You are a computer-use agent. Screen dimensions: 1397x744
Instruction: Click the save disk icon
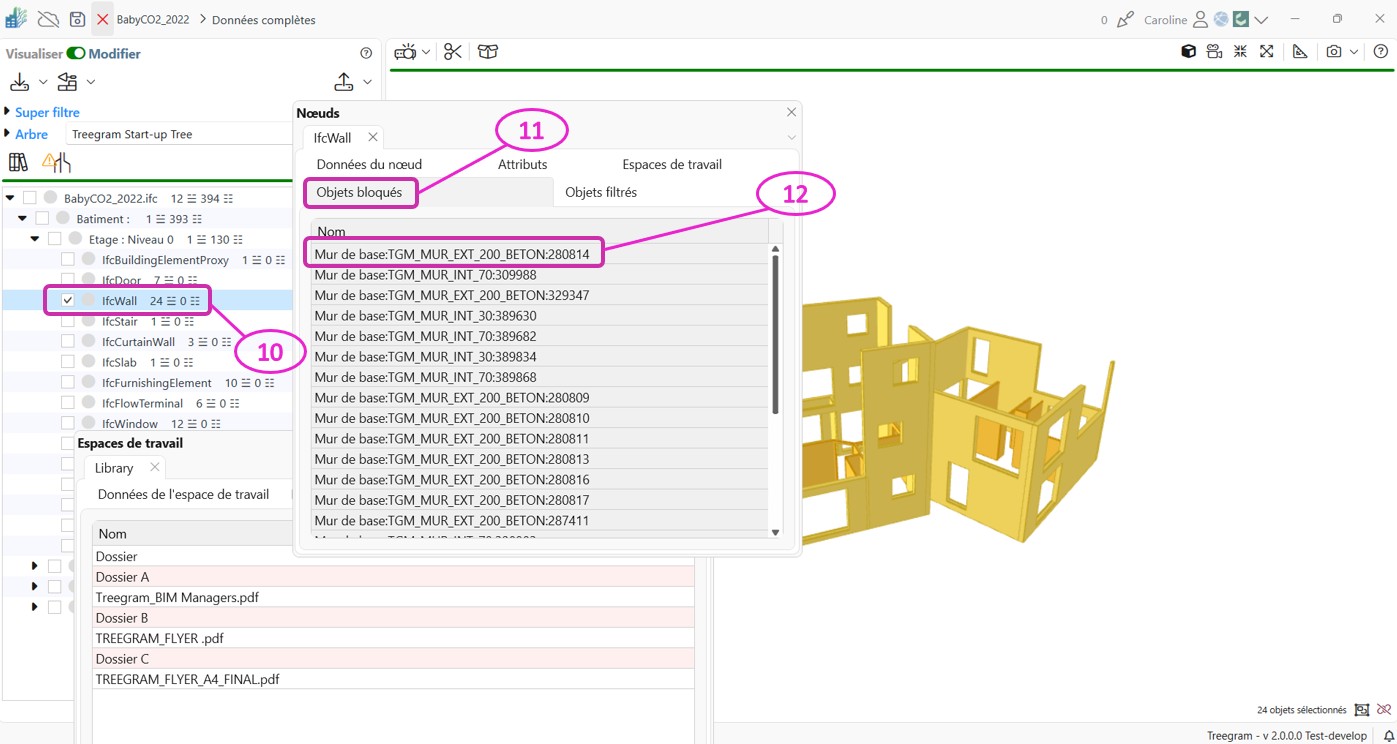click(77, 19)
